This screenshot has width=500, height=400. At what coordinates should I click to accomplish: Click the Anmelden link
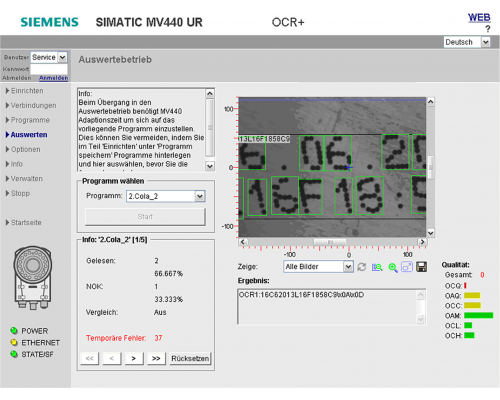[x=53, y=78]
